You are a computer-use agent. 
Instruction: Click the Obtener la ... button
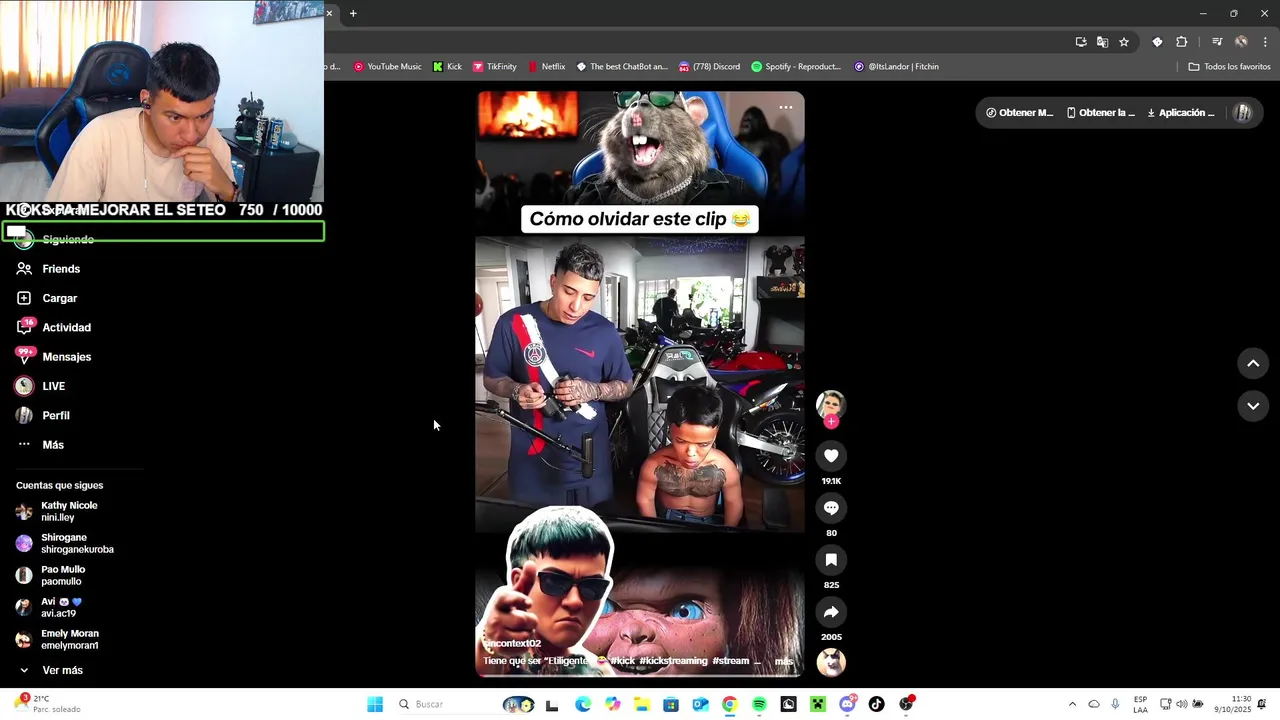point(1101,113)
